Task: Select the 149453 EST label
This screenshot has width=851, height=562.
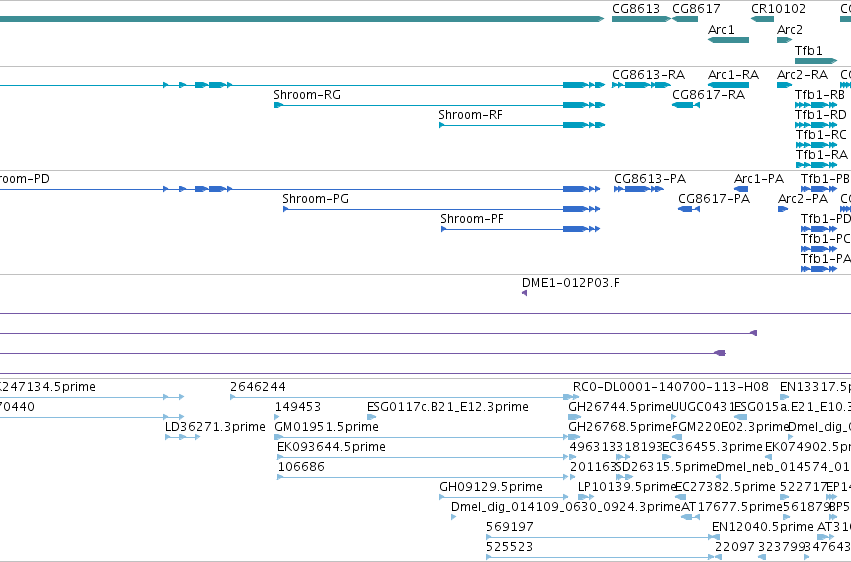Action: [x=298, y=406]
